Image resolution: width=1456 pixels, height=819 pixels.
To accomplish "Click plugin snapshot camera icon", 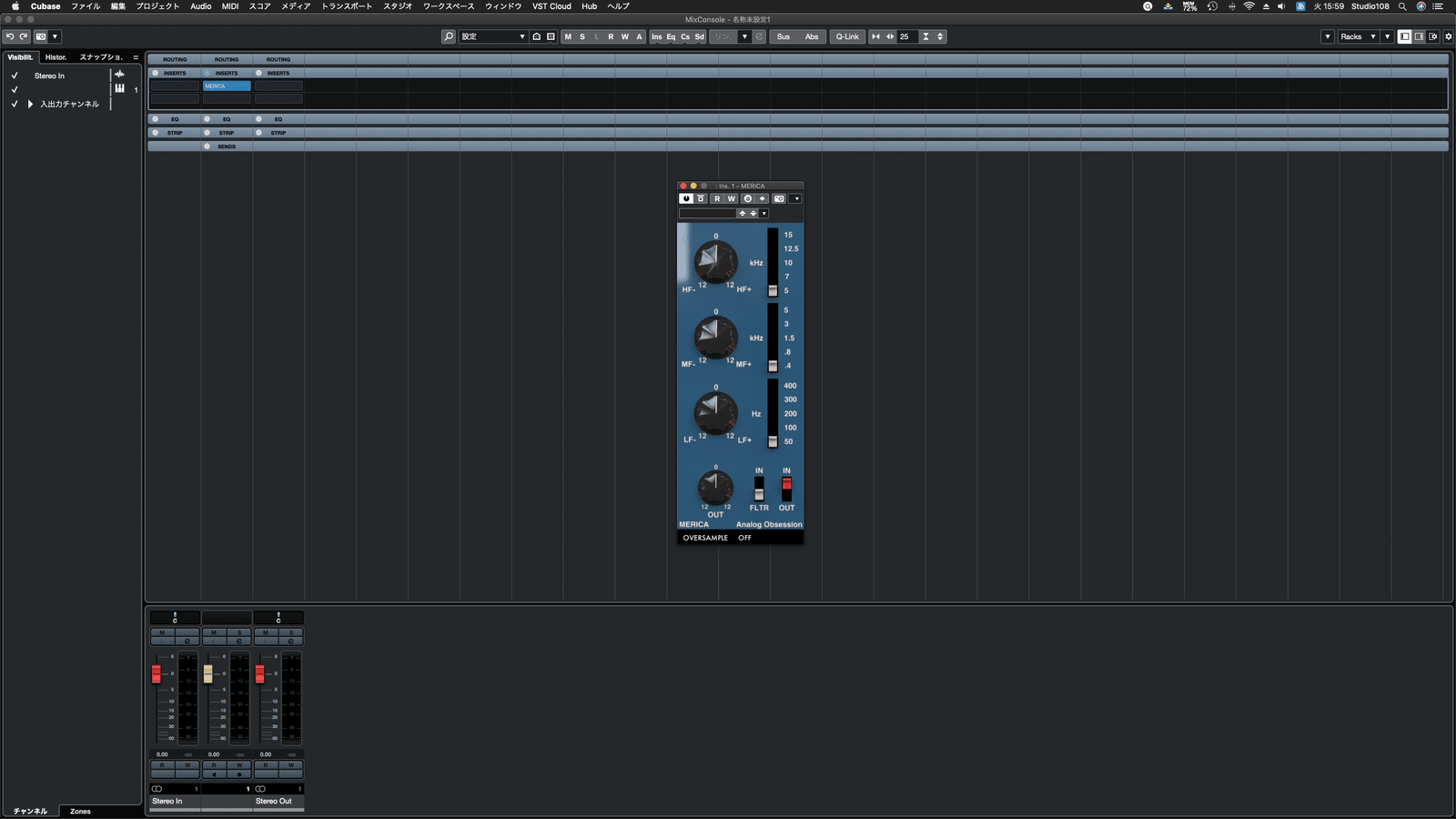I will (x=779, y=198).
